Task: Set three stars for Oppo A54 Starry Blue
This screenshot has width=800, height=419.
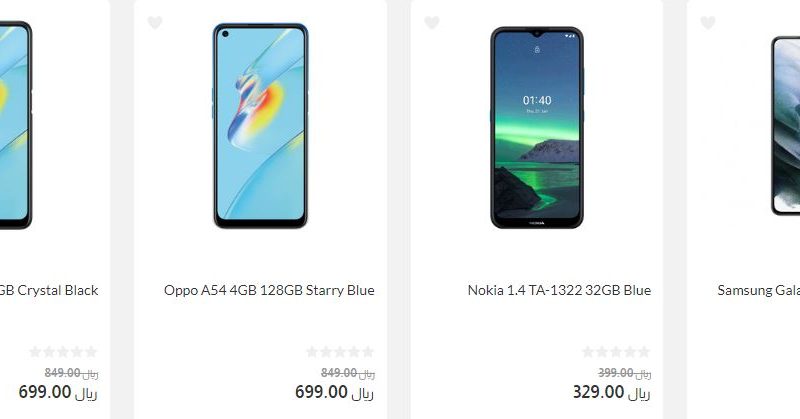Action: (x=340, y=352)
